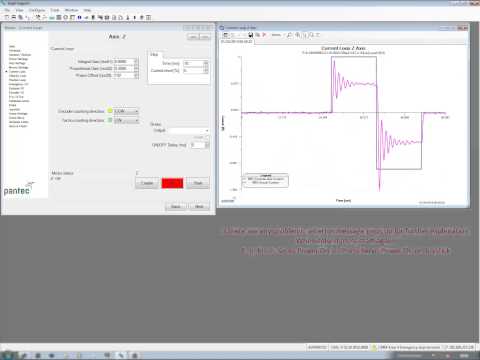The height and width of the screenshot is (360, 480).
Task: Open the Brake Output dropdown
Action: pos(189,130)
